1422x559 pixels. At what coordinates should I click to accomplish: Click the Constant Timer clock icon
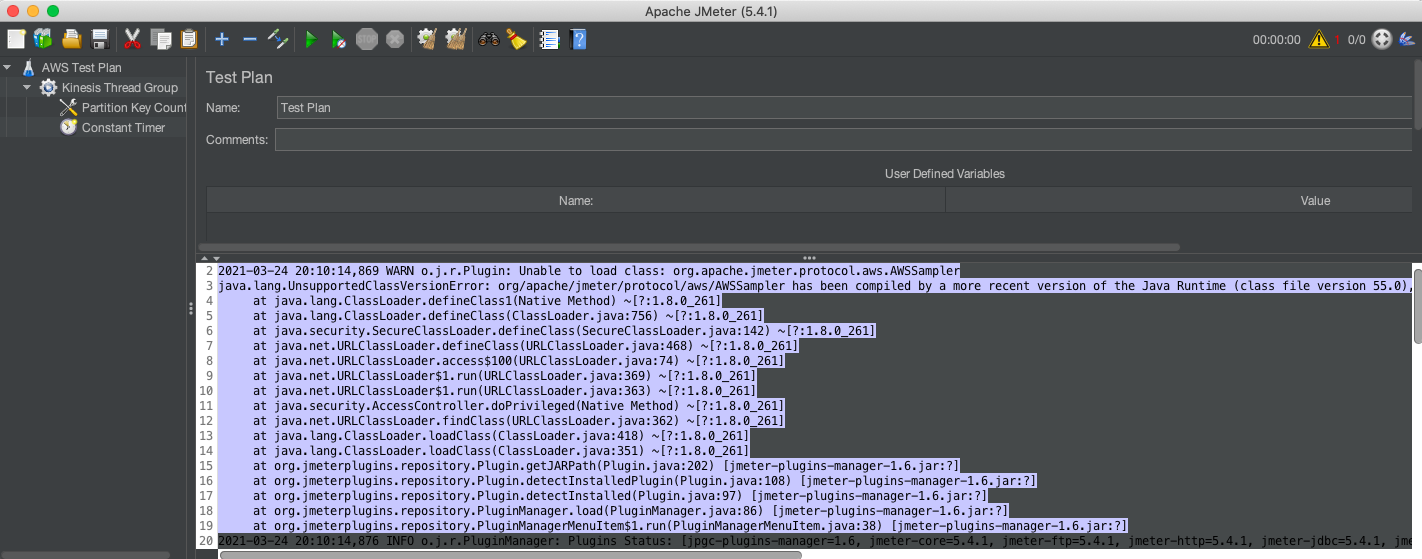(x=68, y=127)
